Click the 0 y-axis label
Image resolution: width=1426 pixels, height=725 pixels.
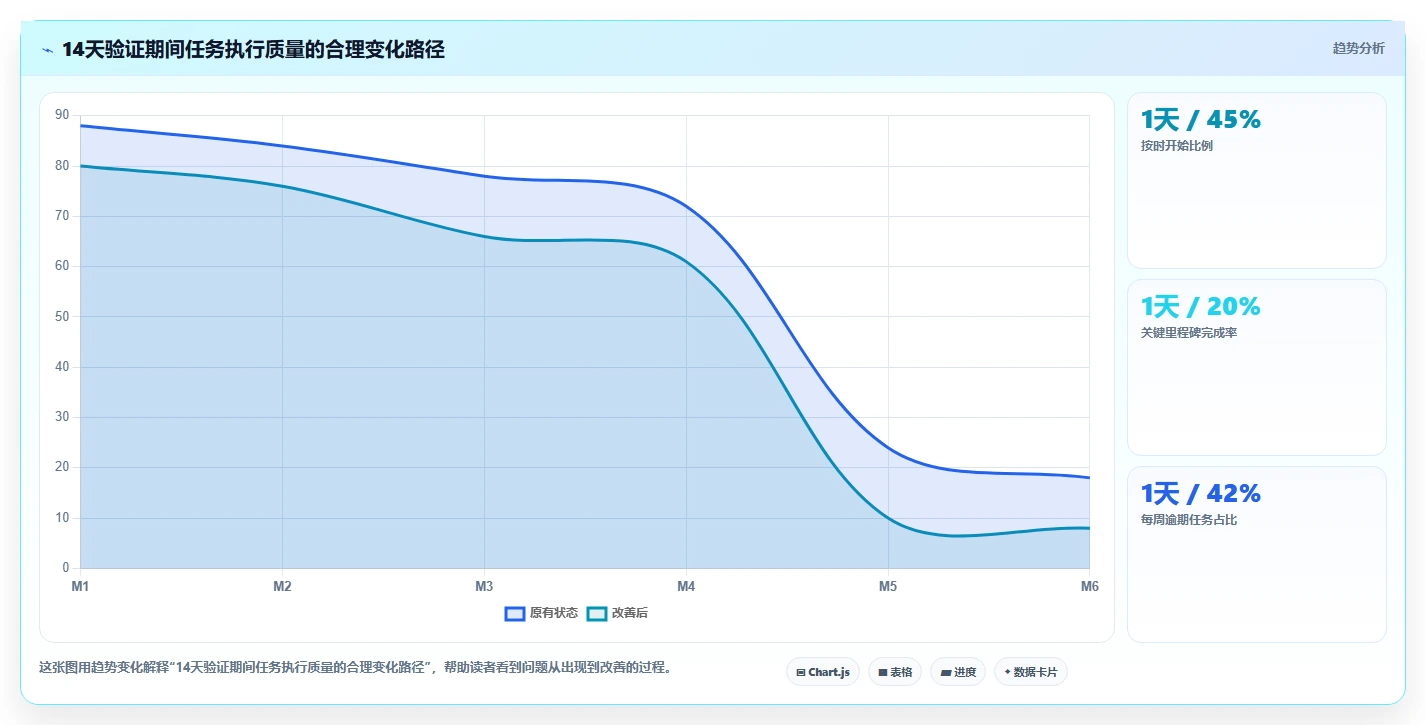tap(66, 568)
